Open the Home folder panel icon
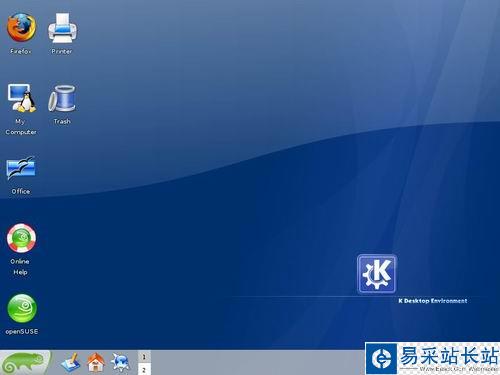This screenshot has height=375, width=500. (96, 362)
